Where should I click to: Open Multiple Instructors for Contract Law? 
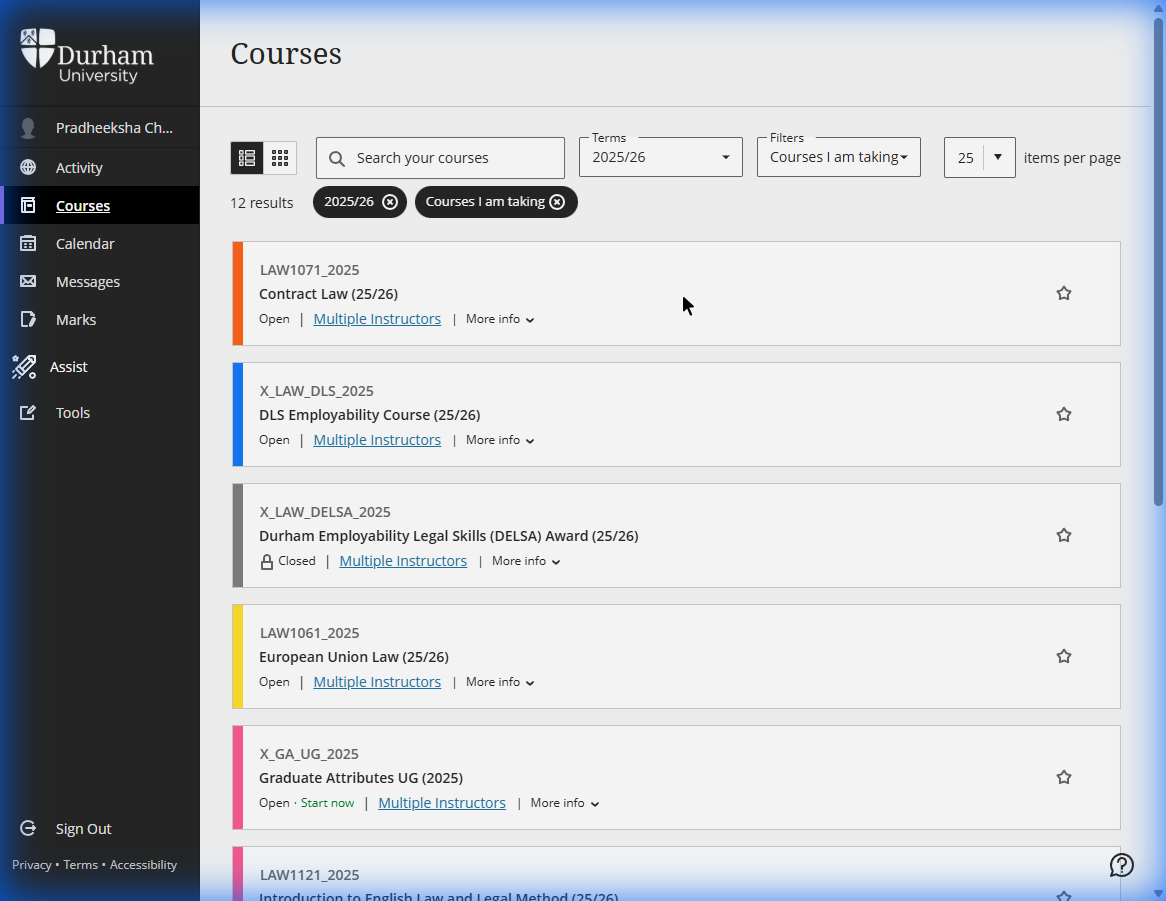pyautogui.click(x=377, y=318)
